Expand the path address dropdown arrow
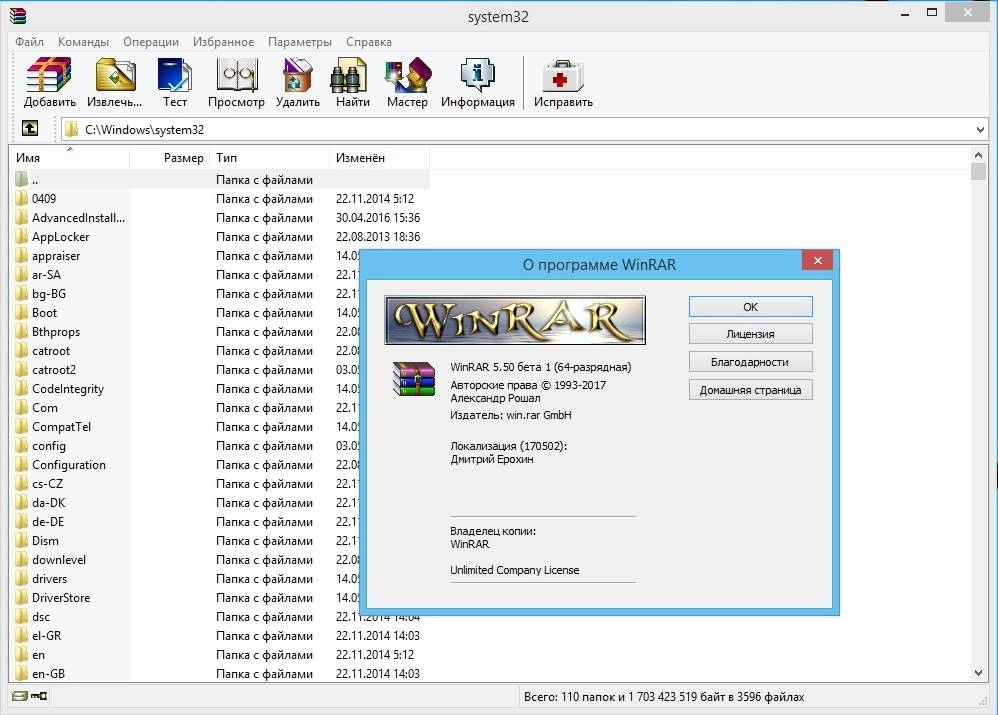Screen dimensions: 998x715 pyautogui.click(x=980, y=130)
